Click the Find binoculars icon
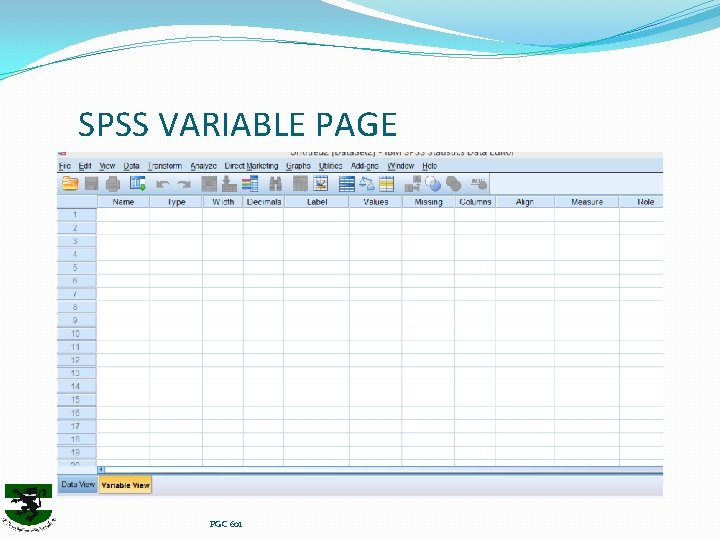720x540 pixels. 275,184
